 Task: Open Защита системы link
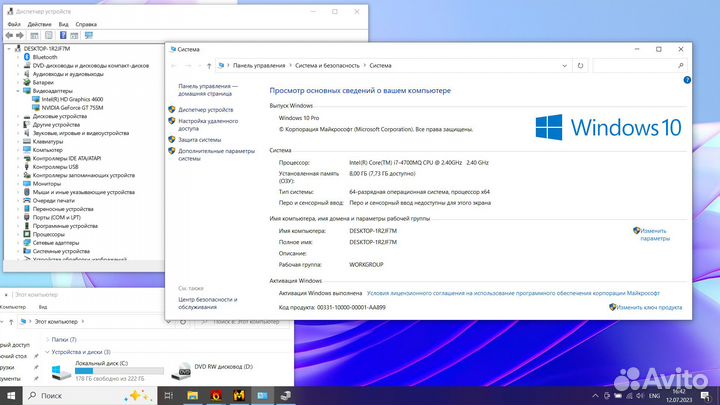[x=199, y=140]
